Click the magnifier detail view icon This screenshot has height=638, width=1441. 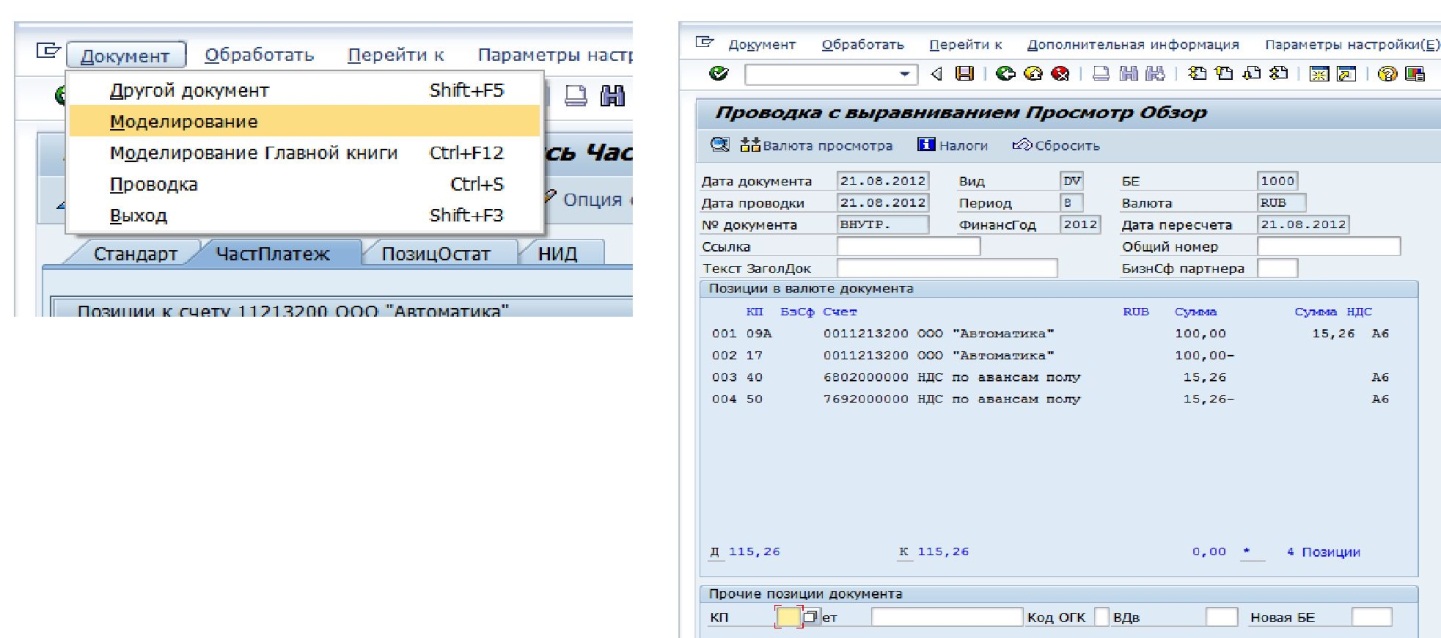click(720, 146)
